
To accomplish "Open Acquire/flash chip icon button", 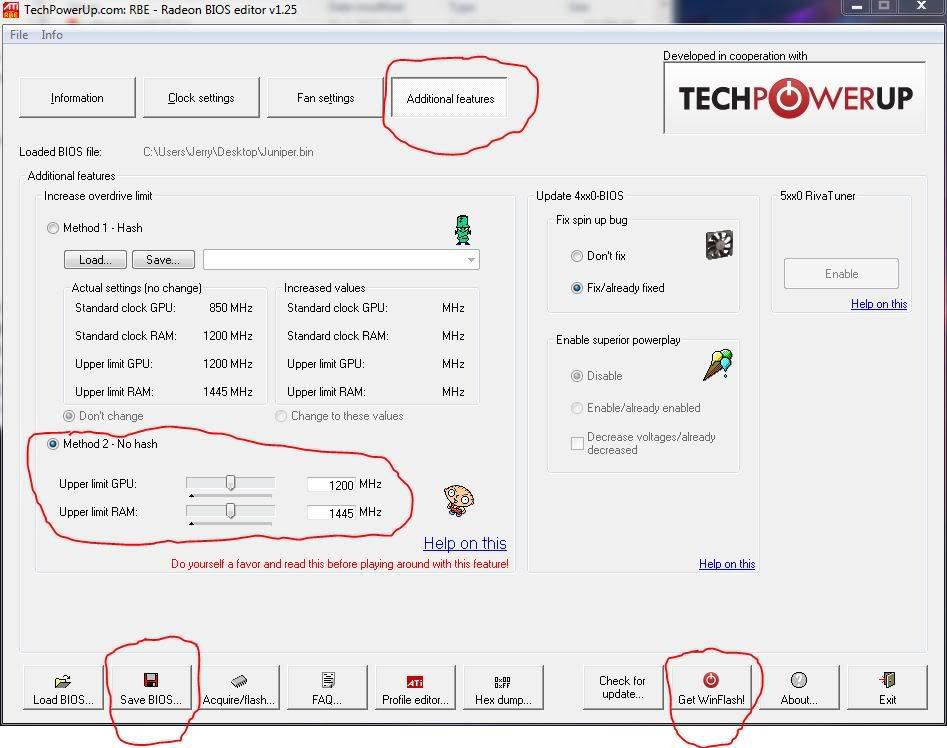I will coord(239,688).
